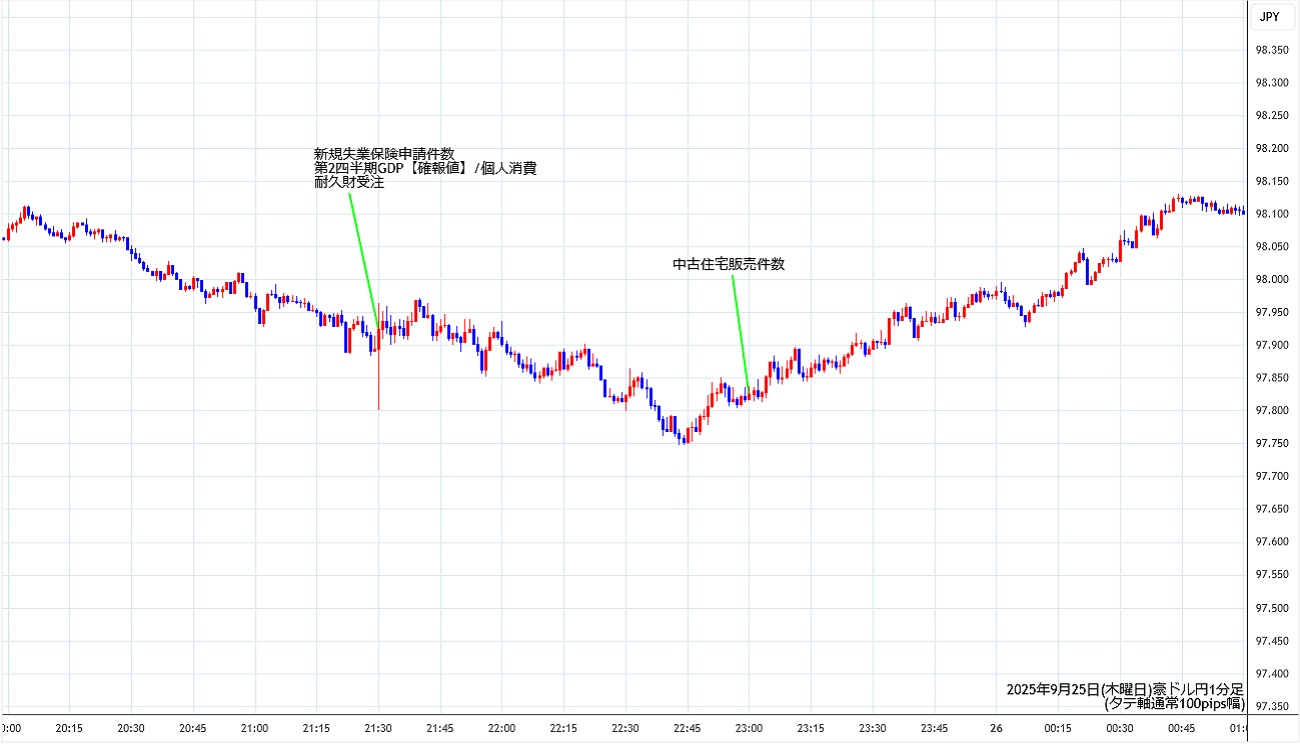Click the 98.100 price axis label
1300x745 pixels.
point(1272,214)
